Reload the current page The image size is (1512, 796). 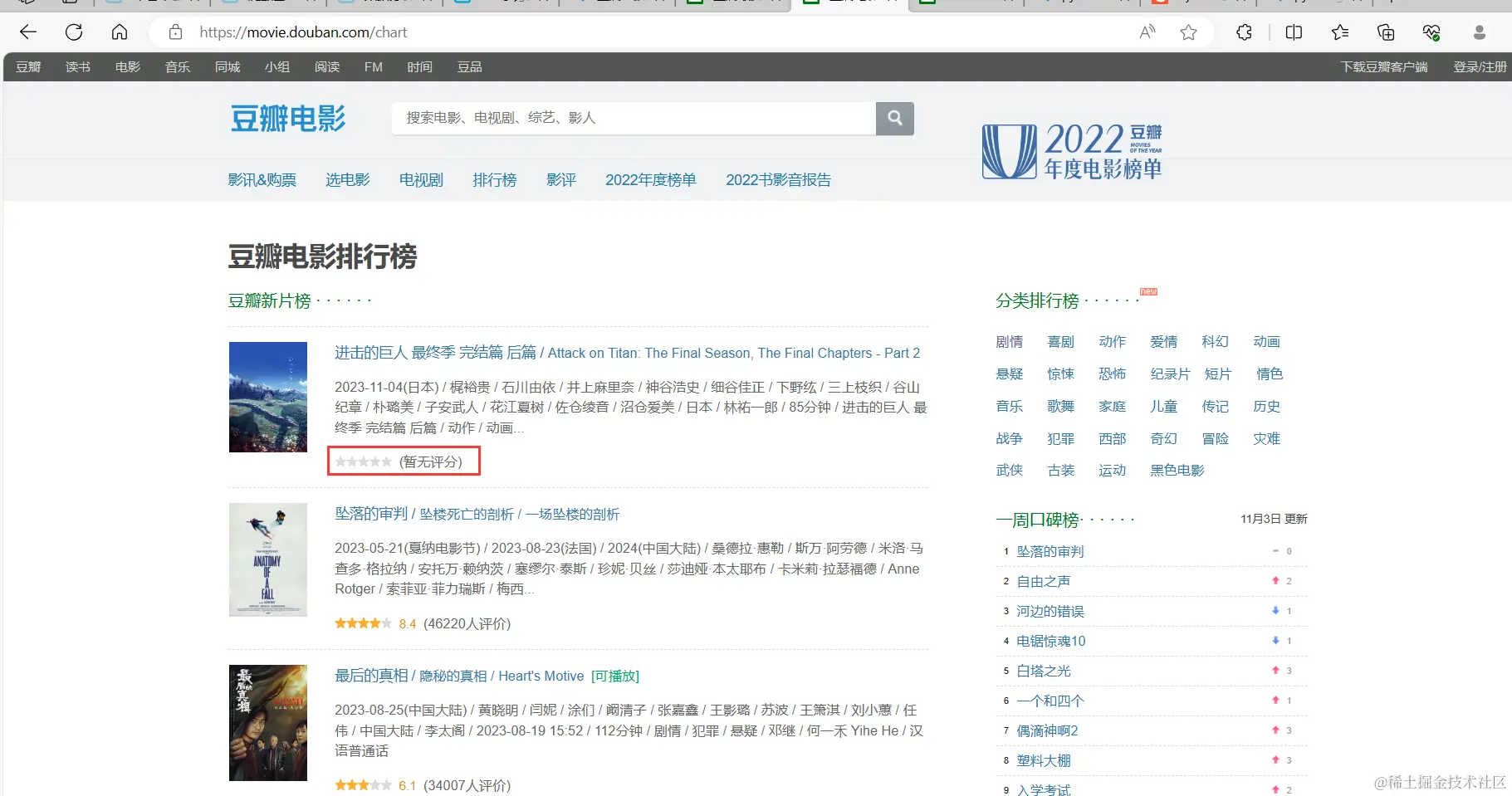(74, 32)
